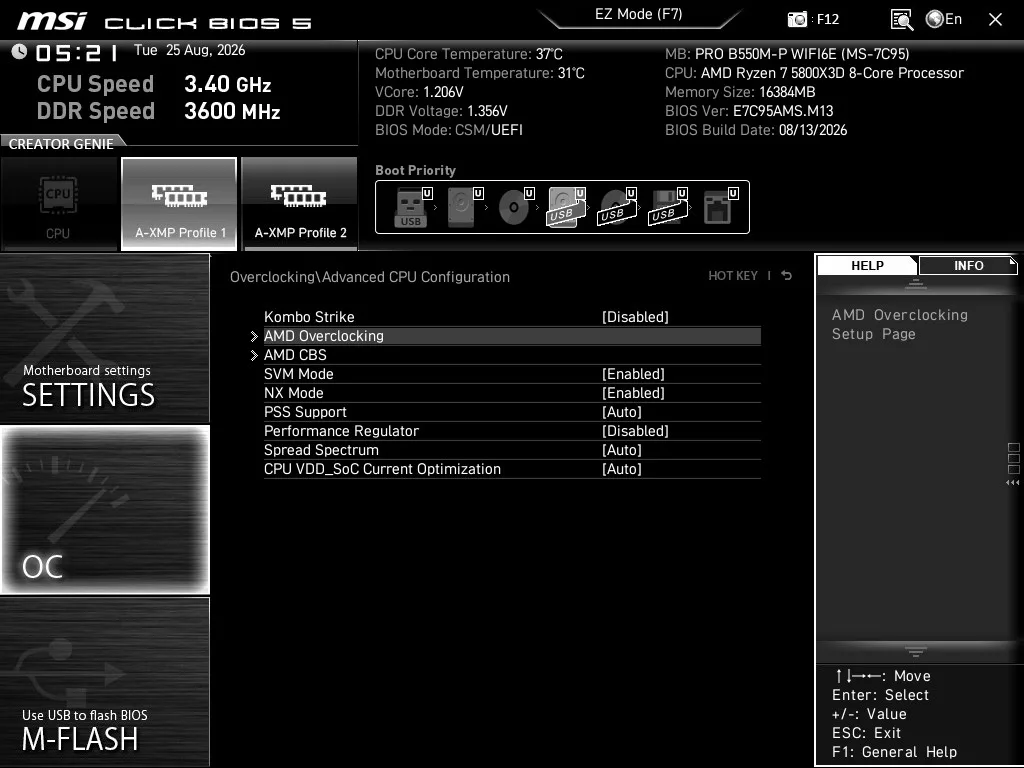This screenshot has height=768, width=1024.
Task: Change the NX Mode [Enabled] value
Action: [633, 392]
